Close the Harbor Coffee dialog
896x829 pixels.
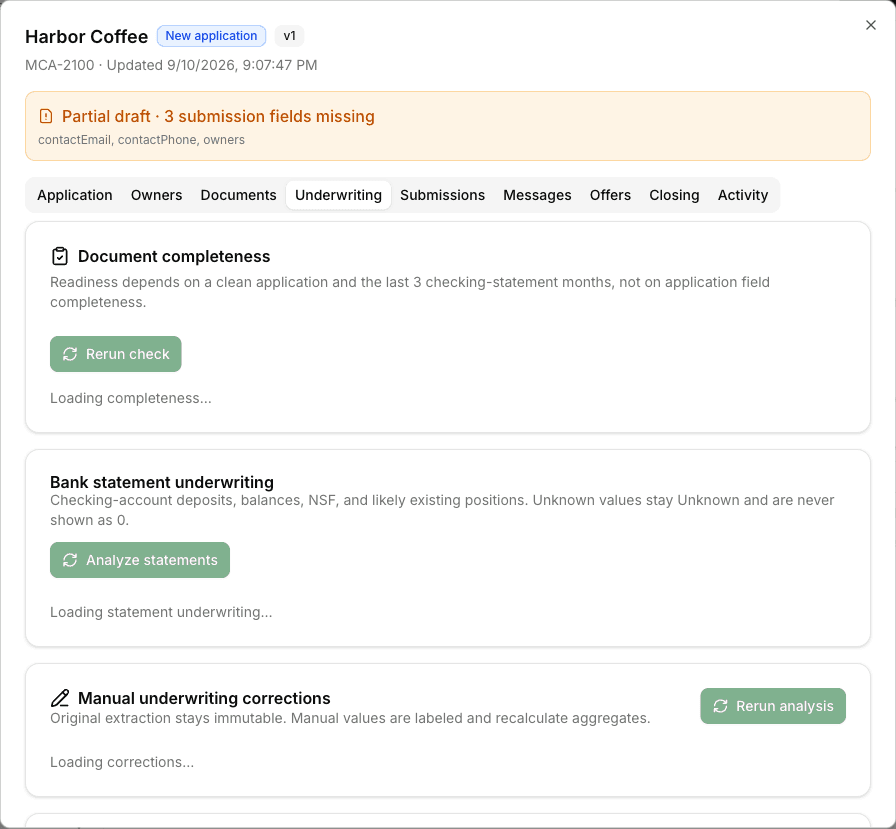tap(870, 25)
